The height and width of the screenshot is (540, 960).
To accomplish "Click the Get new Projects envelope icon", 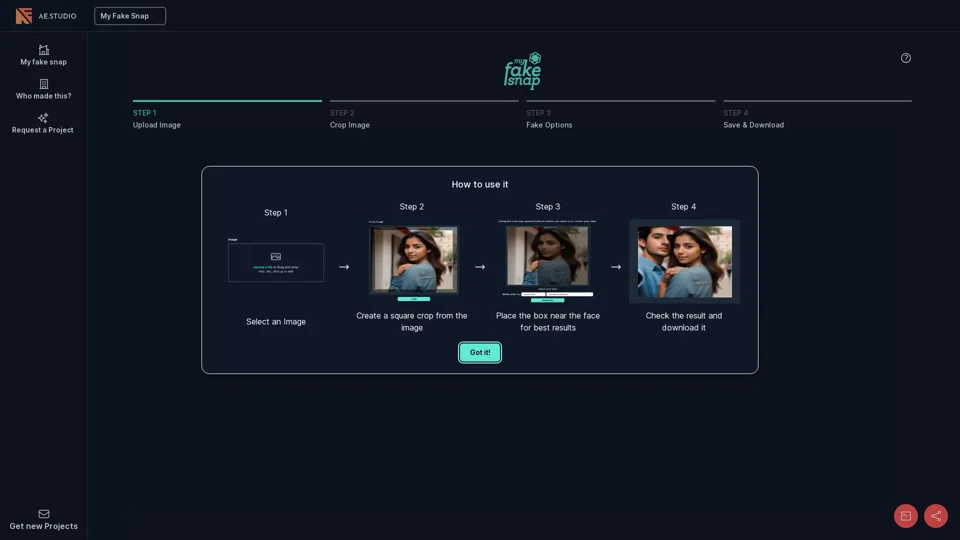I will [44, 514].
